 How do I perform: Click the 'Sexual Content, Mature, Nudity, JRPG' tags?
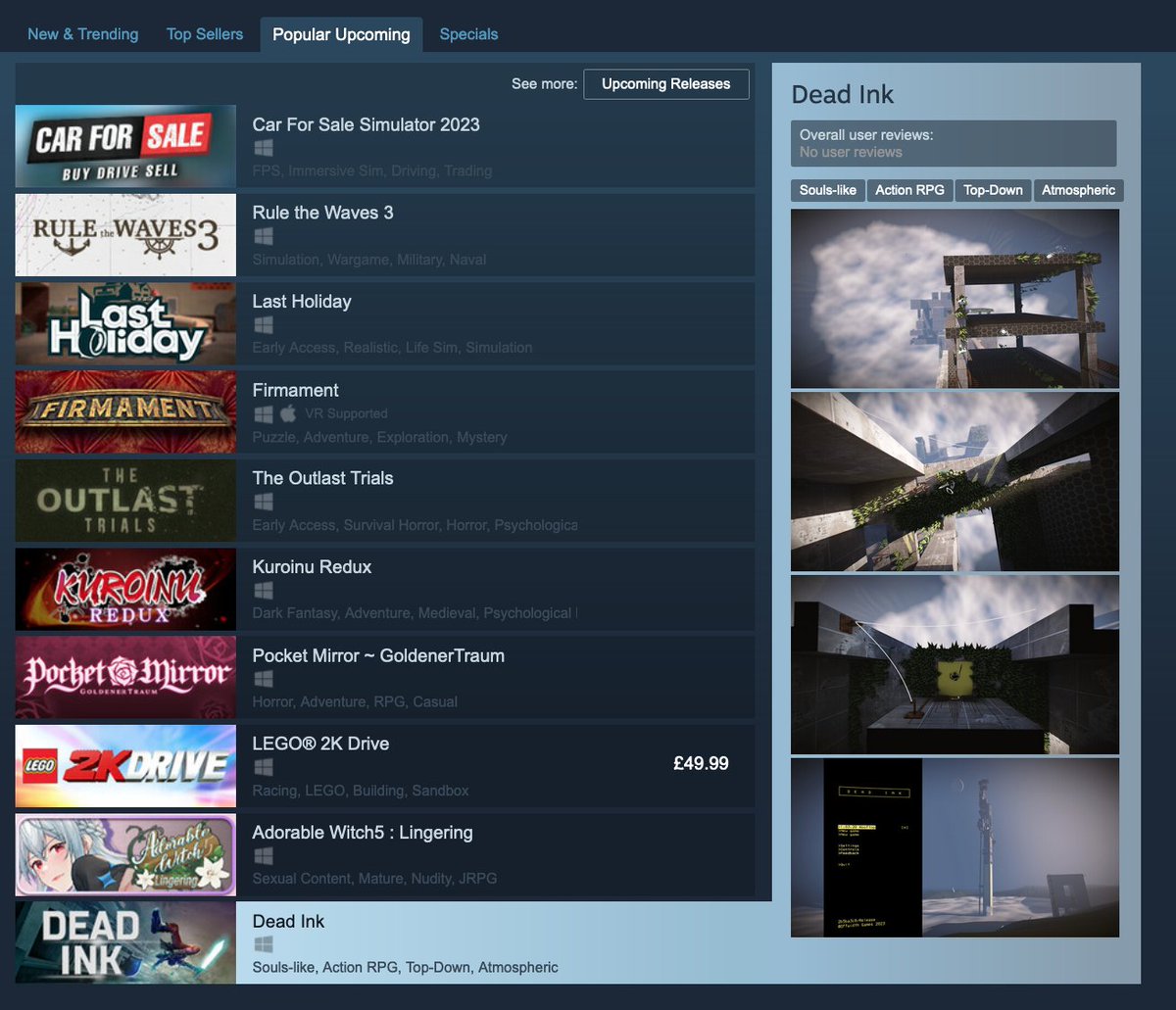[374, 879]
